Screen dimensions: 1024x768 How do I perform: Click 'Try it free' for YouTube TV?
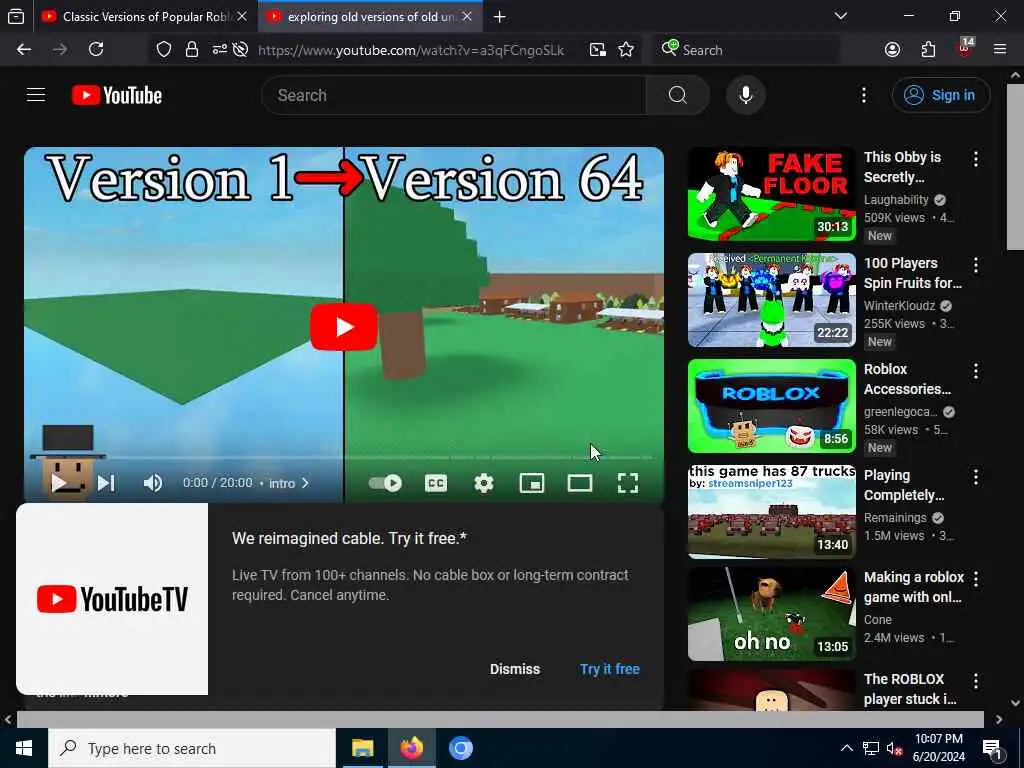(610, 669)
